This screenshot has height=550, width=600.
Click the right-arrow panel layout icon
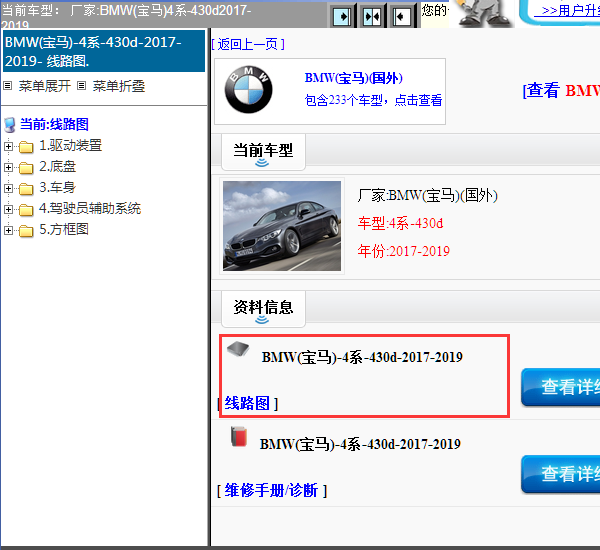(342, 16)
